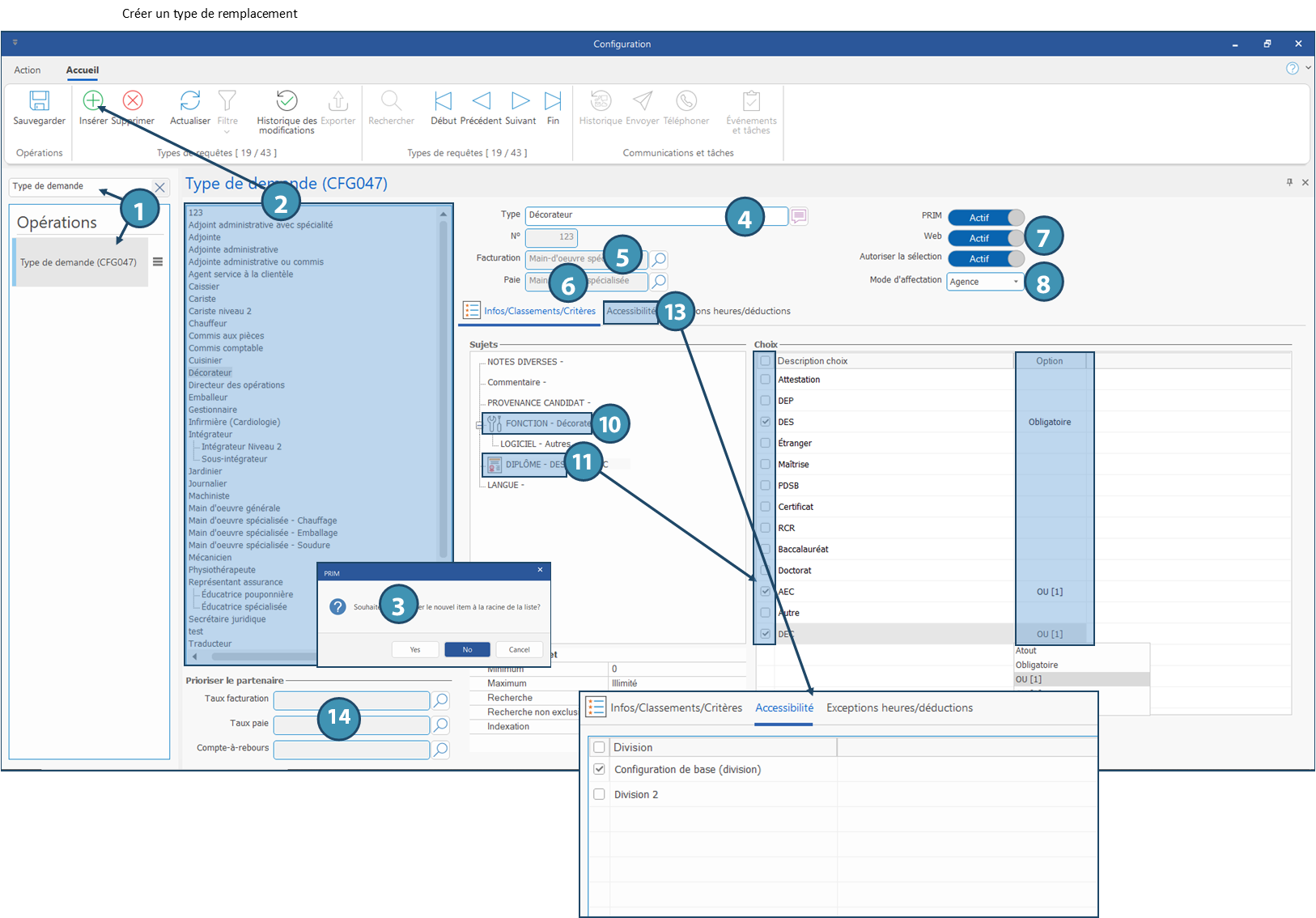The height and width of the screenshot is (918, 1316).
Task: Expand the Filtre dropdown arrow
Action: click(x=227, y=132)
